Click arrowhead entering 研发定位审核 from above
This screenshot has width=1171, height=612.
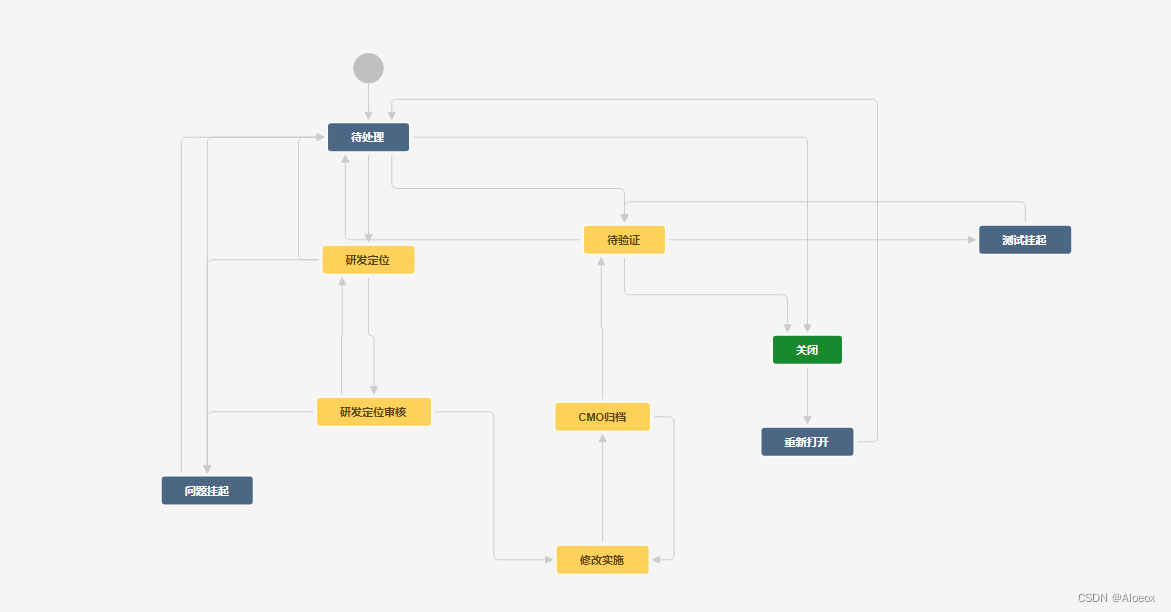(374, 390)
